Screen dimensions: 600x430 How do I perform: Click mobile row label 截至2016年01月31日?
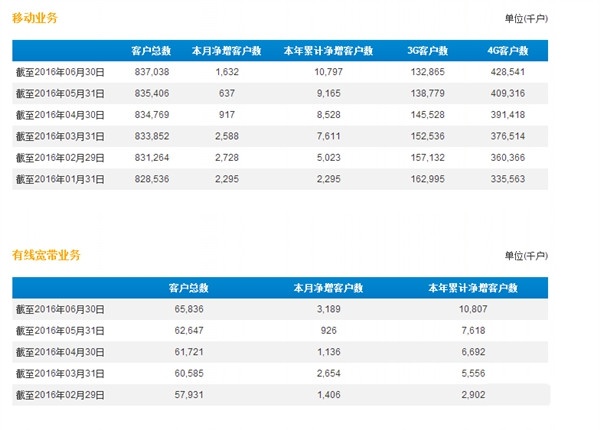coord(60,179)
